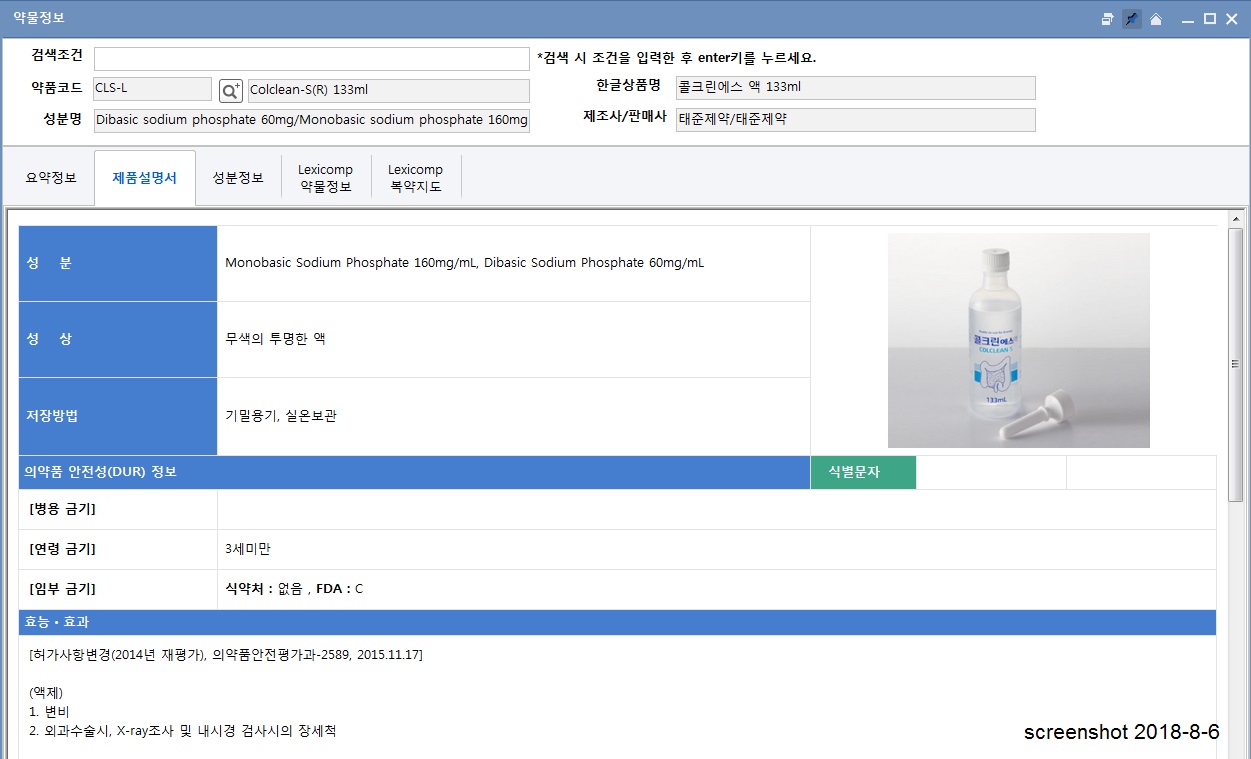This screenshot has height=759, width=1251.
Task: Click the 제조사/판매사 field showing 태준제약/태준제약
Action: [x=856, y=120]
